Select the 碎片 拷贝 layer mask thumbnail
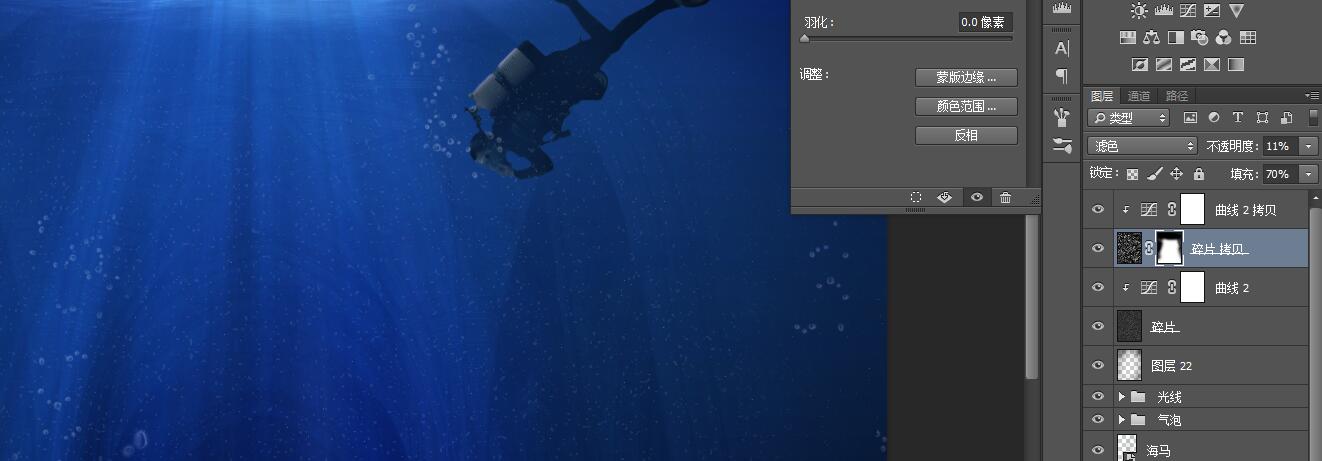The image size is (1322, 461). tap(1169, 248)
